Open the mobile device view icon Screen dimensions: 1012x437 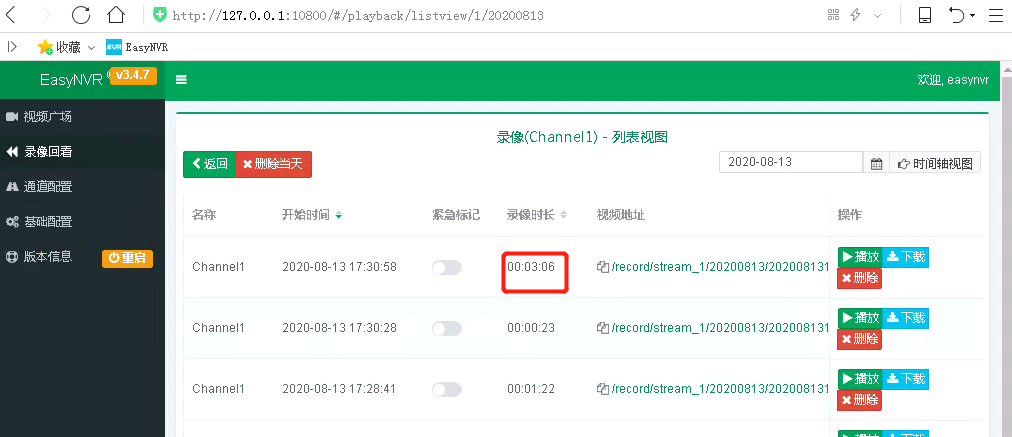point(925,15)
